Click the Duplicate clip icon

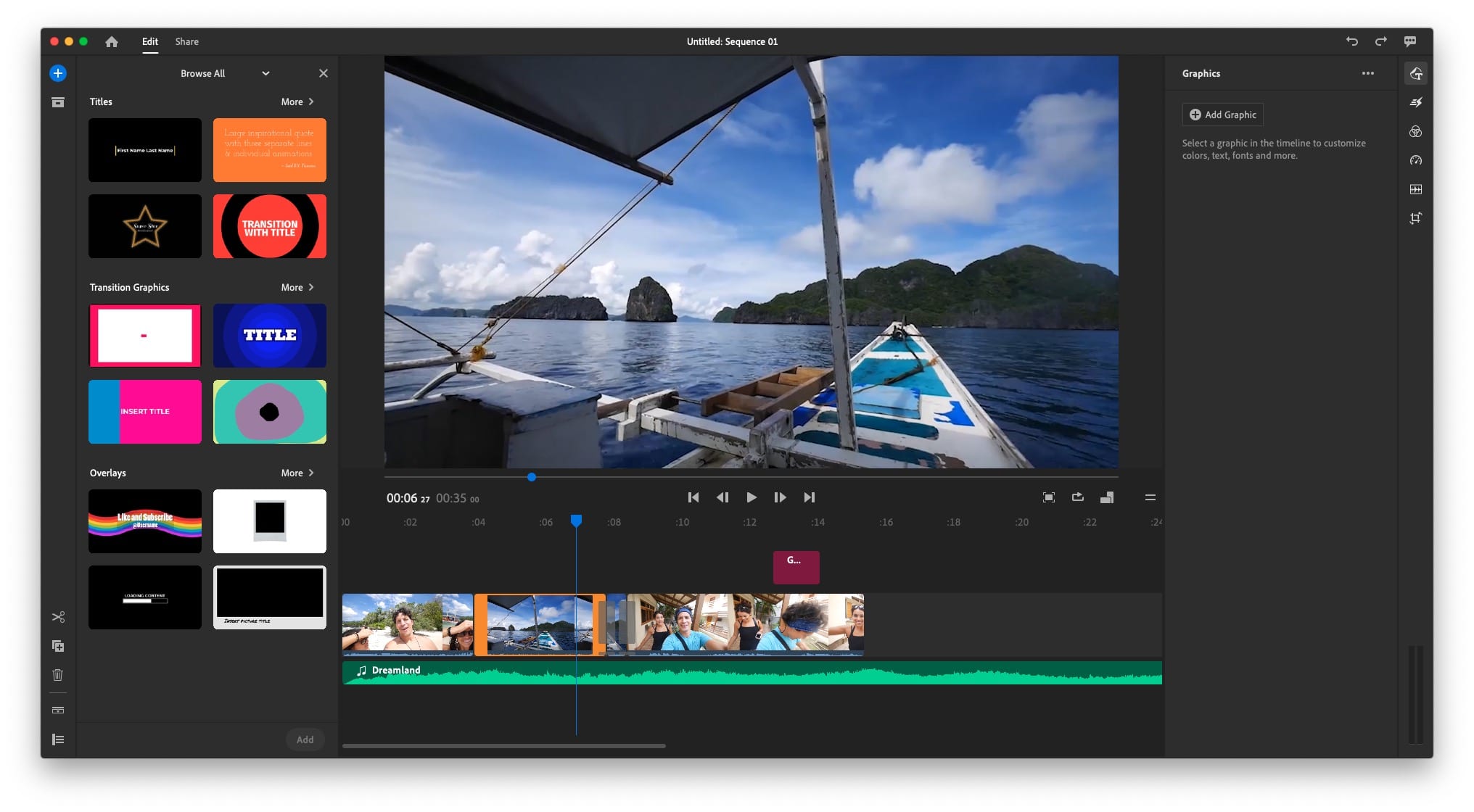[x=58, y=646]
